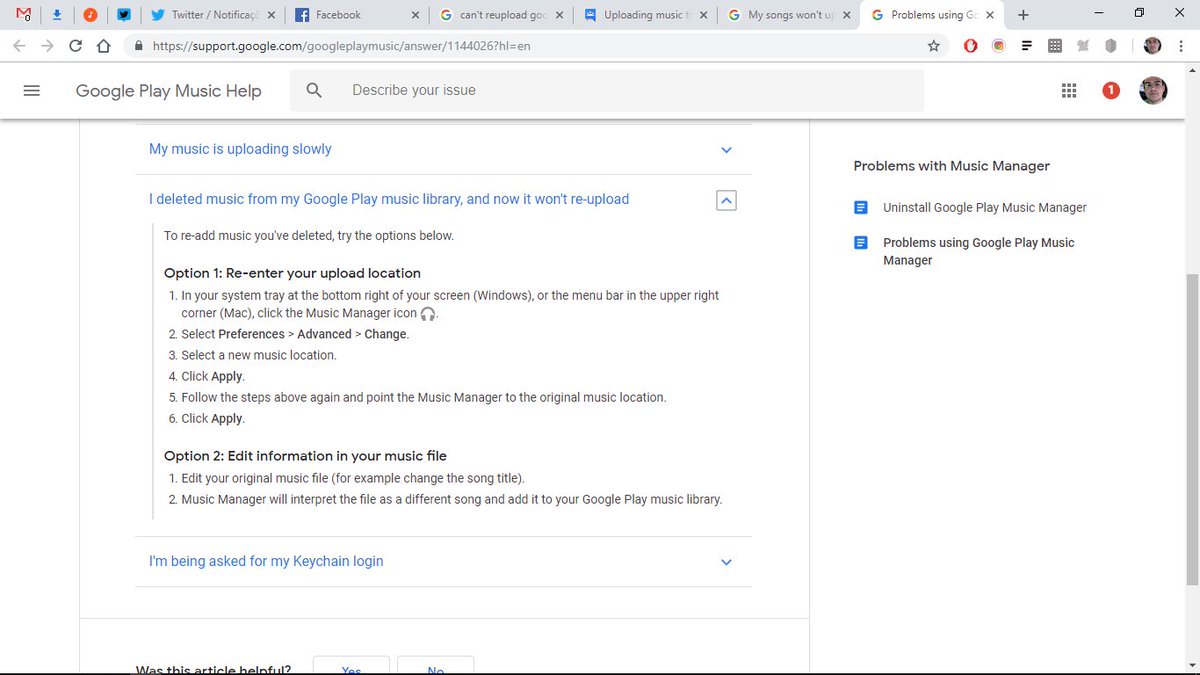1200x675 pixels.
Task: Go back to the previous page
Action: coord(20,46)
